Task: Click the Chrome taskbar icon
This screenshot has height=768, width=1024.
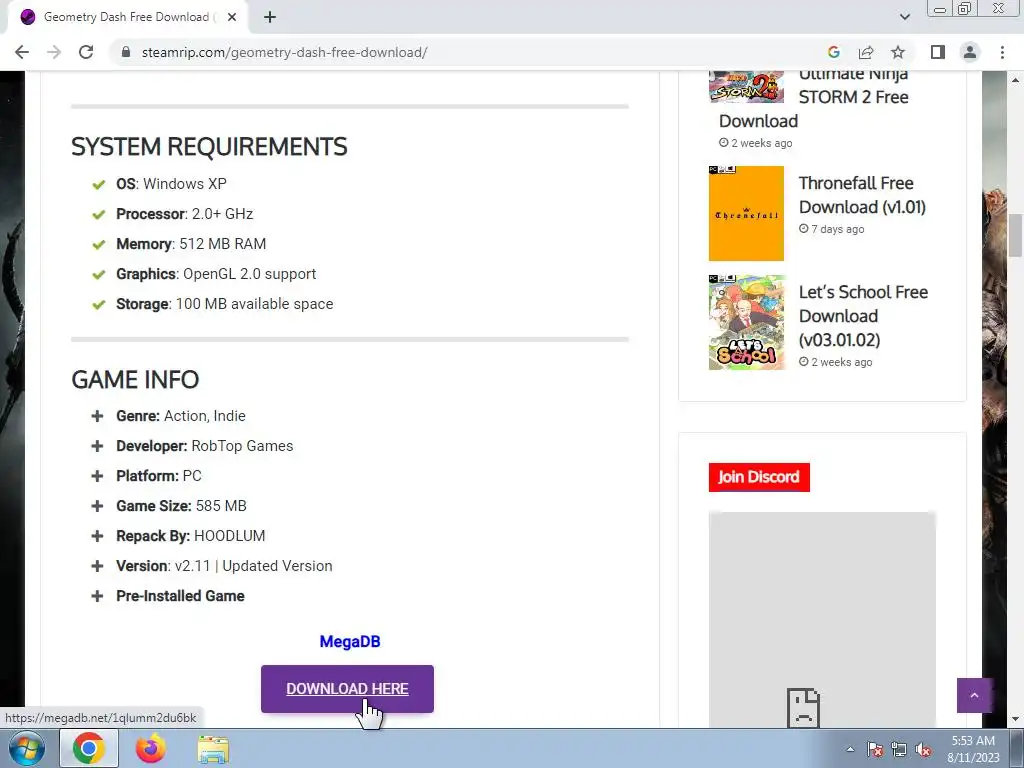Action: [x=89, y=748]
